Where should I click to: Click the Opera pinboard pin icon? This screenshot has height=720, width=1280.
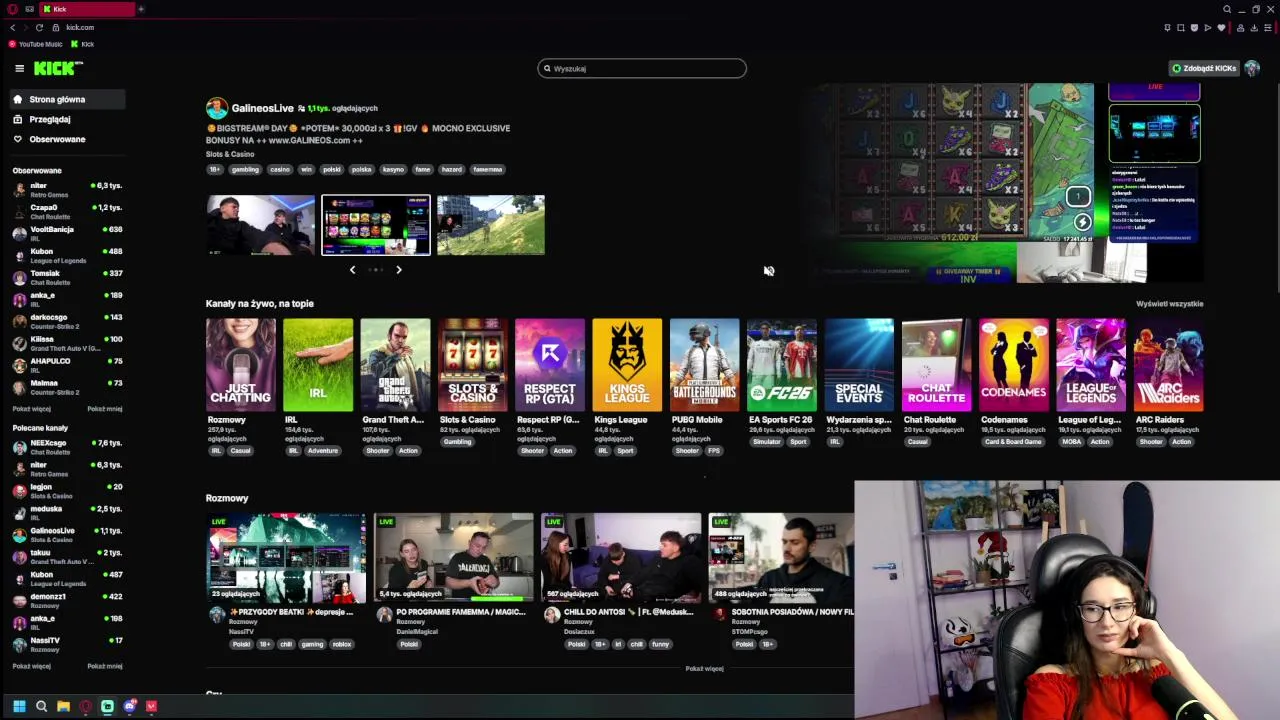tap(1167, 28)
